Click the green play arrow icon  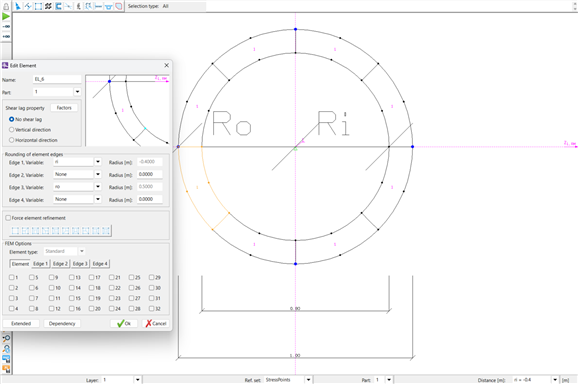6,17
